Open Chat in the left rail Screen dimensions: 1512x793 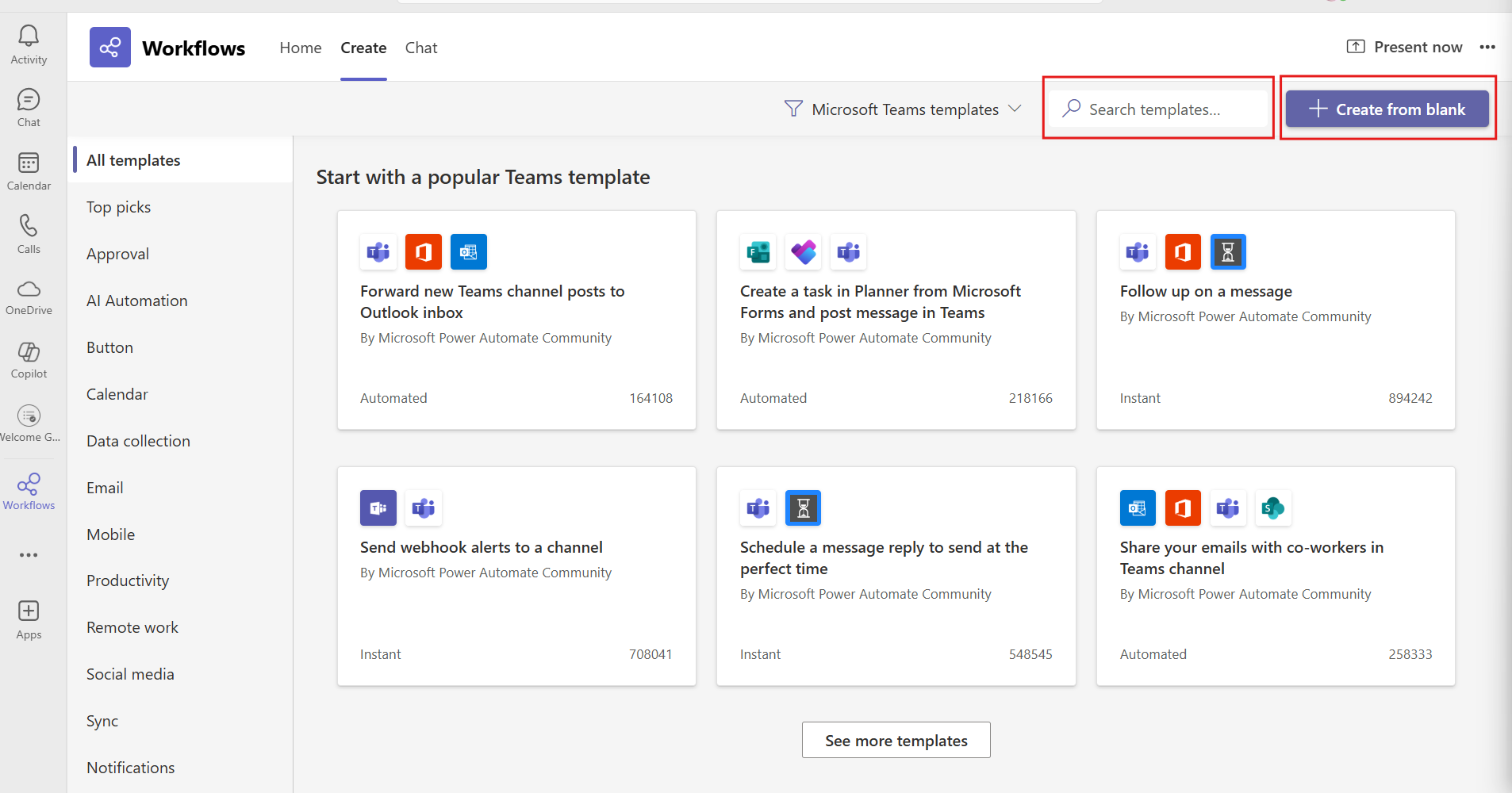(29, 108)
